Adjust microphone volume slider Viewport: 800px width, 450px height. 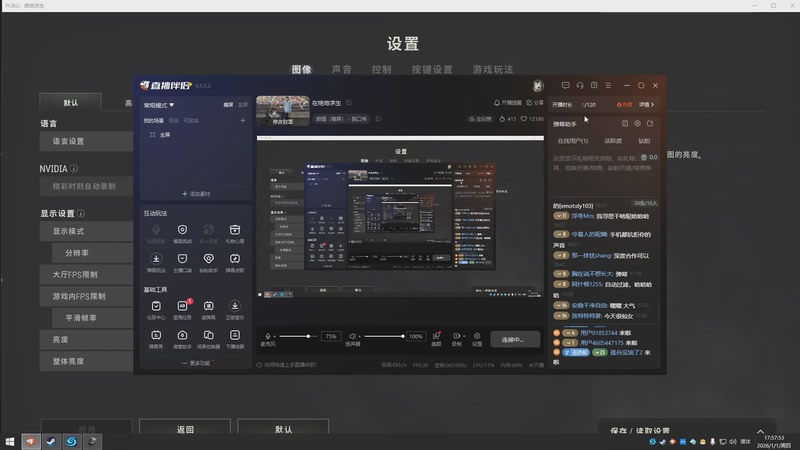click(x=296, y=336)
